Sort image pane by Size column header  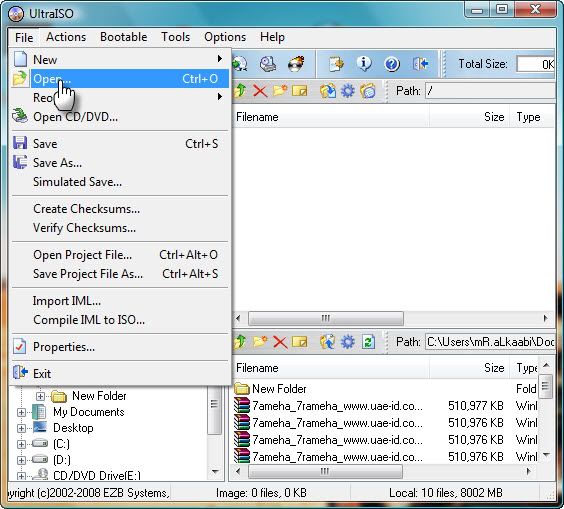click(x=469, y=117)
